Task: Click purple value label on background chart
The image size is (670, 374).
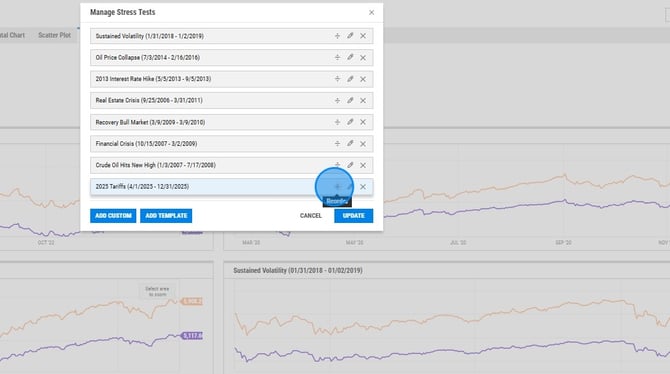Action: click(192, 336)
